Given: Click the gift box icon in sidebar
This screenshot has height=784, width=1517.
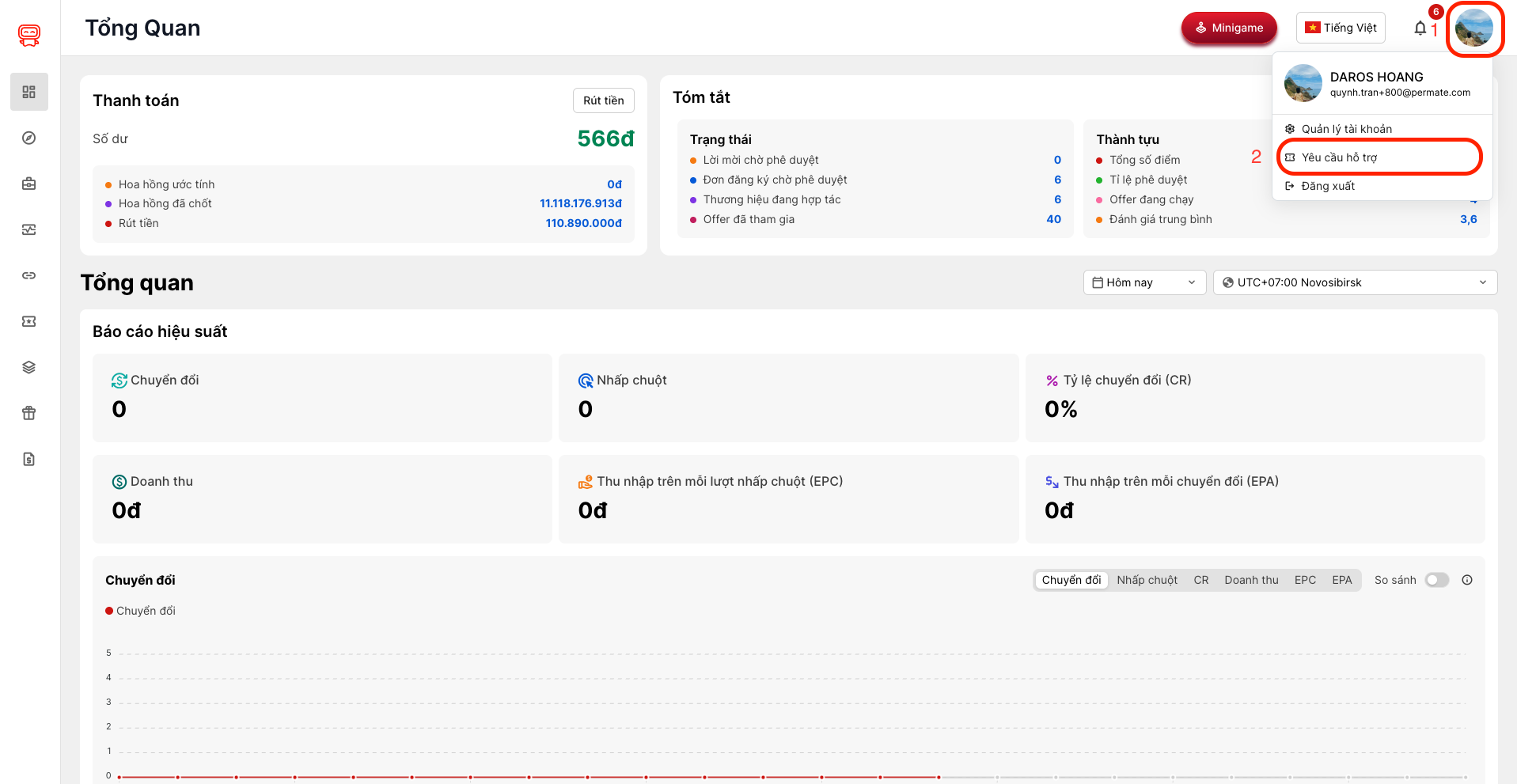Looking at the screenshot, I should pyautogui.click(x=29, y=413).
